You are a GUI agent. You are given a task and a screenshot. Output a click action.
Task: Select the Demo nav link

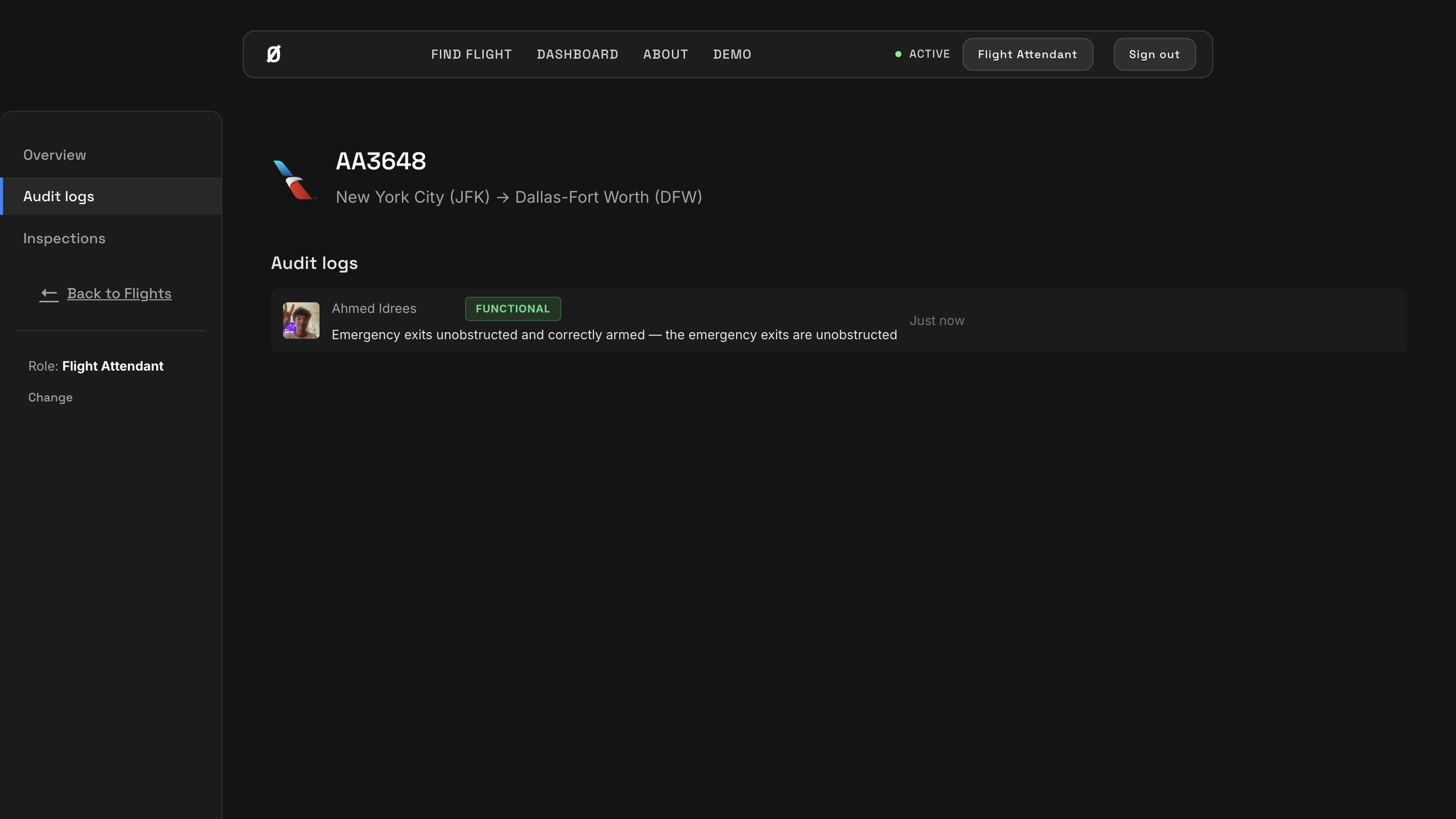coord(732,54)
